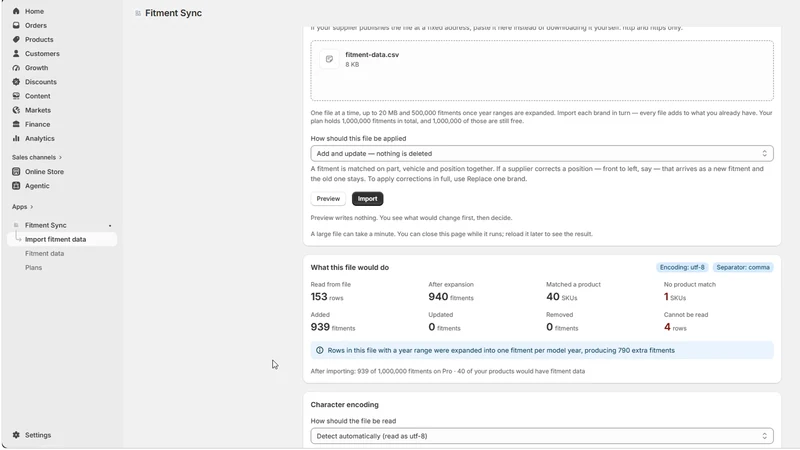Viewport: 800px width, 450px height.
Task: Click the Content icon
Action: click(x=16, y=96)
